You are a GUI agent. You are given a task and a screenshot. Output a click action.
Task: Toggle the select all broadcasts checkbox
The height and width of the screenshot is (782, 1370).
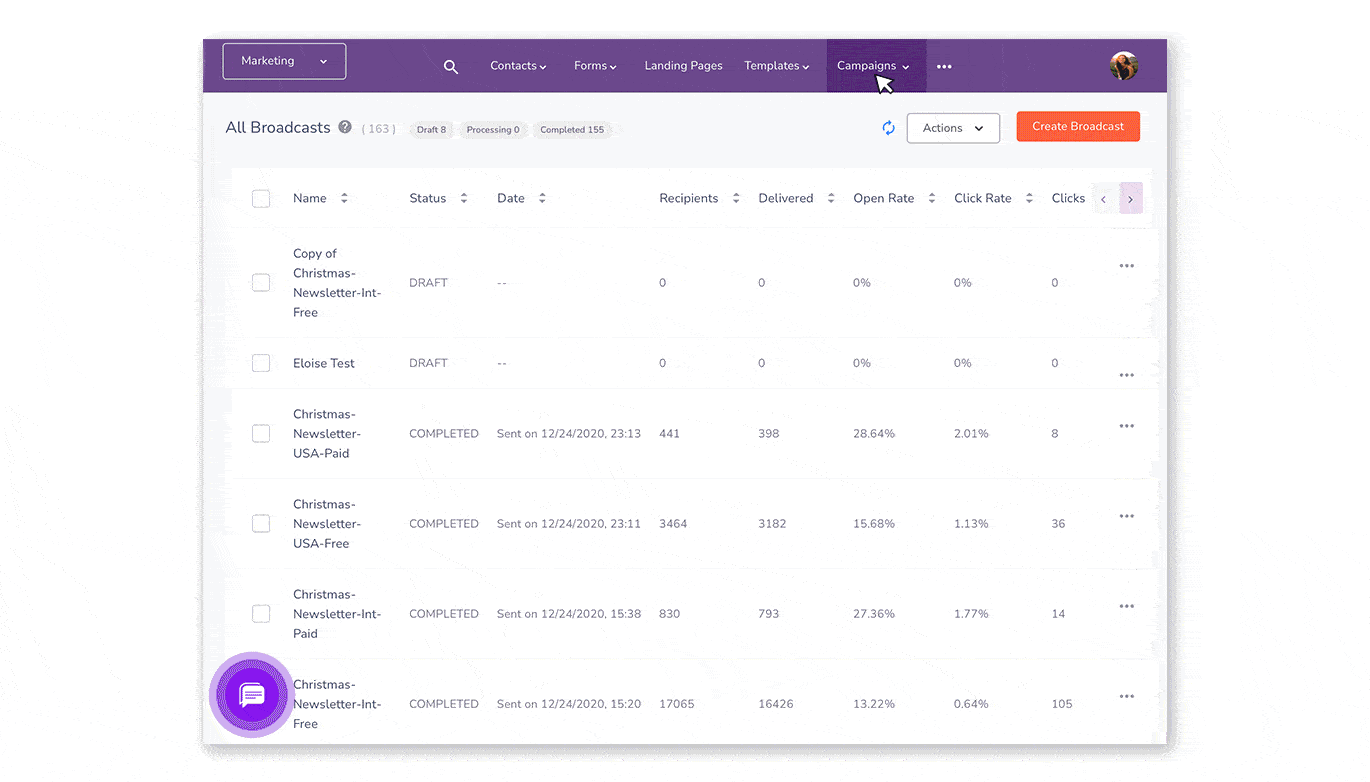pyautogui.click(x=261, y=199)
